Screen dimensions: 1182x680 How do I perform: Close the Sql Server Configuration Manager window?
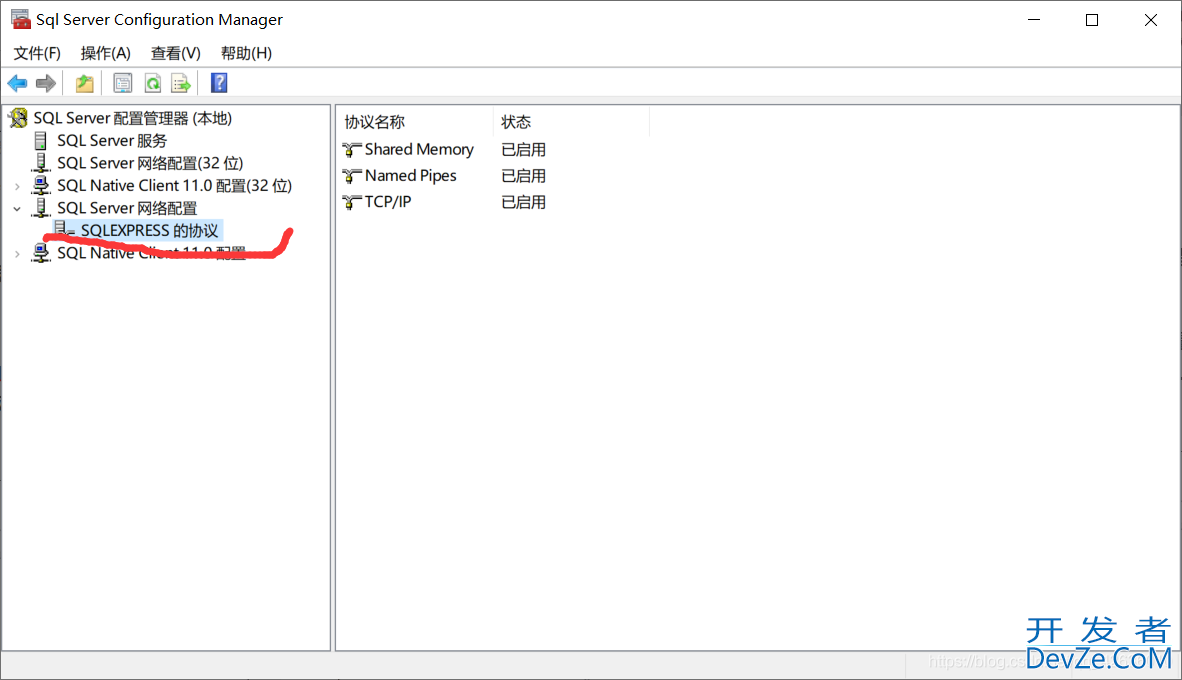click(x=1150, y=20)
